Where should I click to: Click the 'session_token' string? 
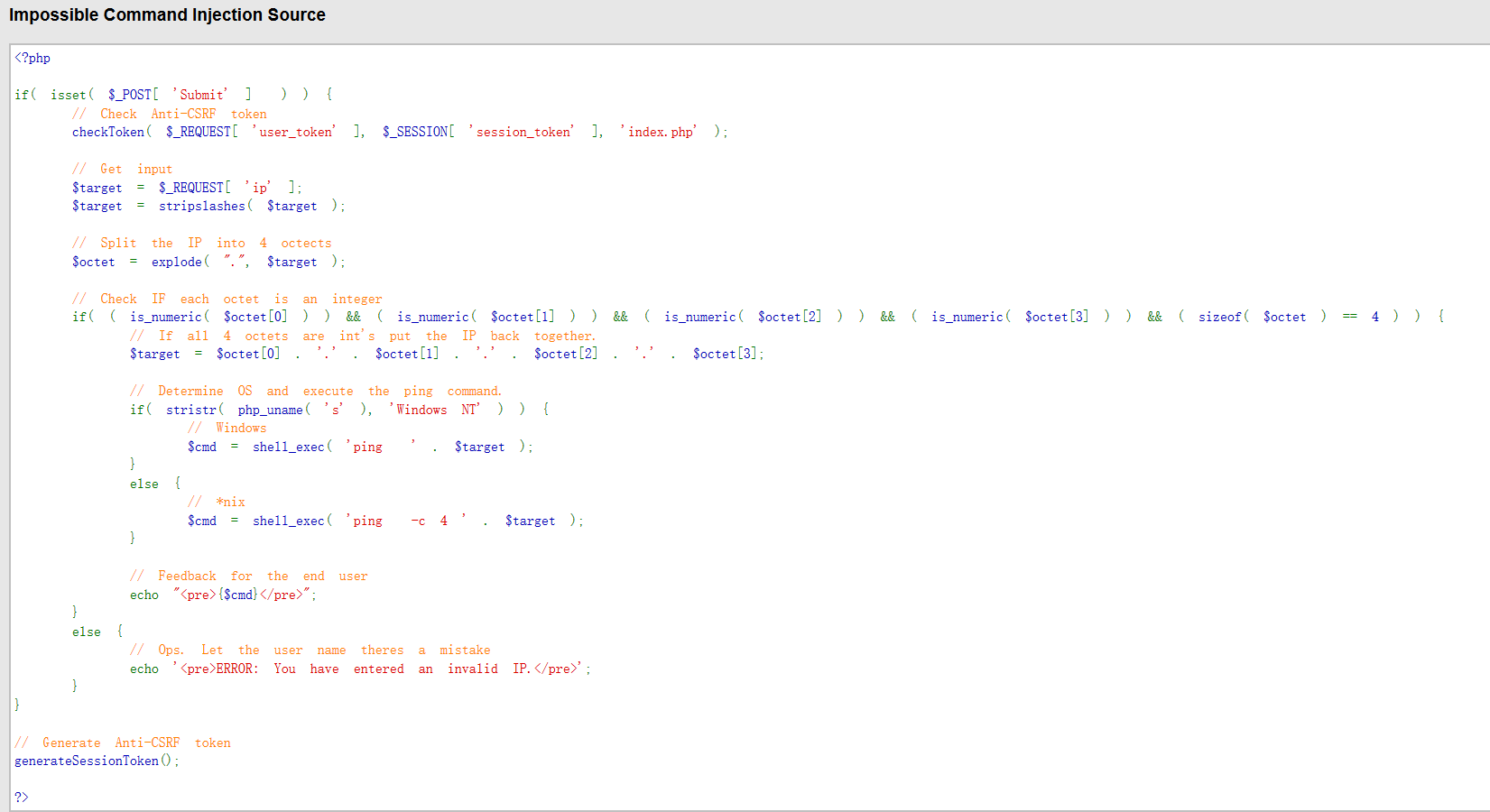click(x=522, y=132)
